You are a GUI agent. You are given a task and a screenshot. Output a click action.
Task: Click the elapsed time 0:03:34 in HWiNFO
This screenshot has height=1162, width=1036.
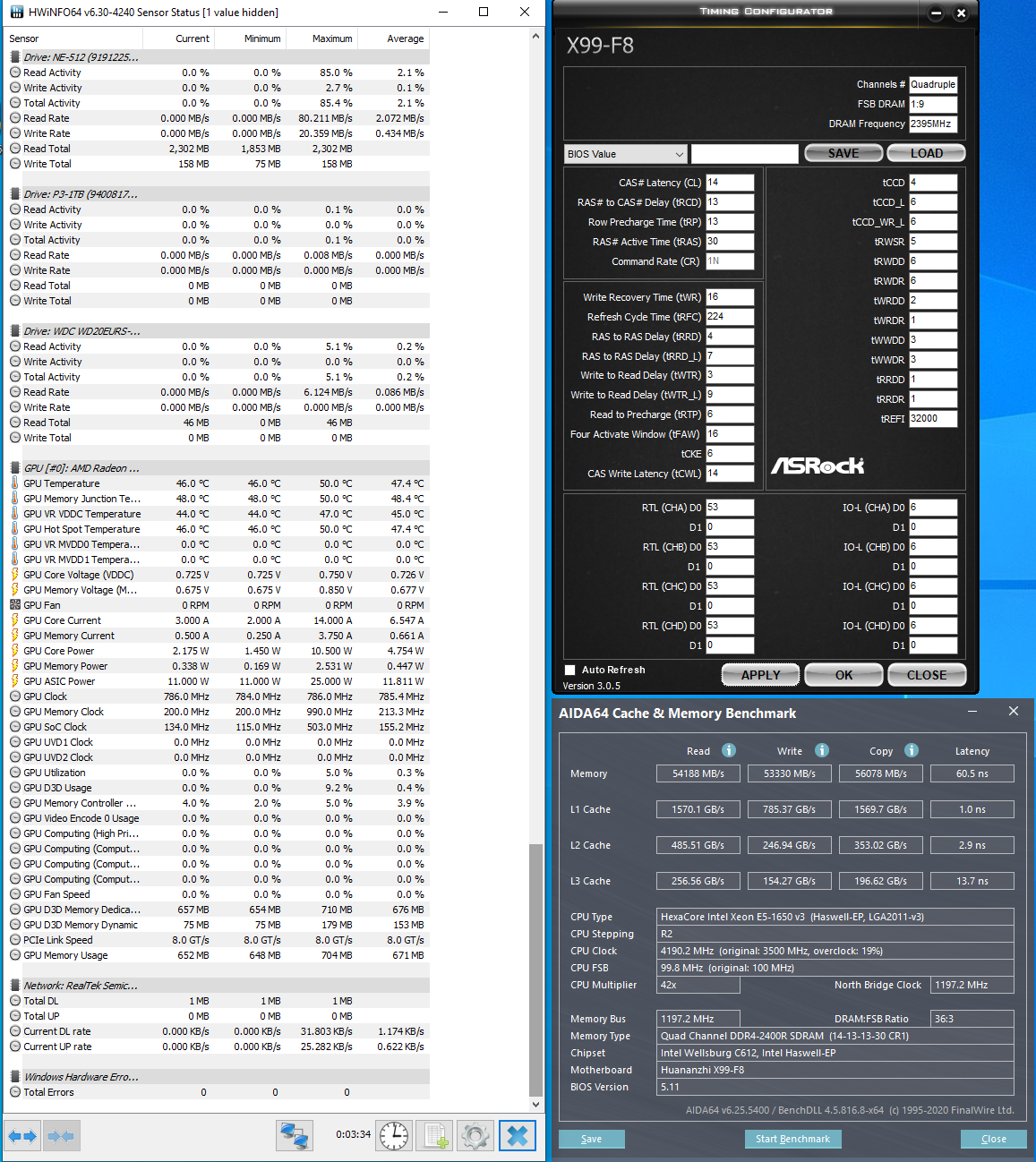[353, 1134]
